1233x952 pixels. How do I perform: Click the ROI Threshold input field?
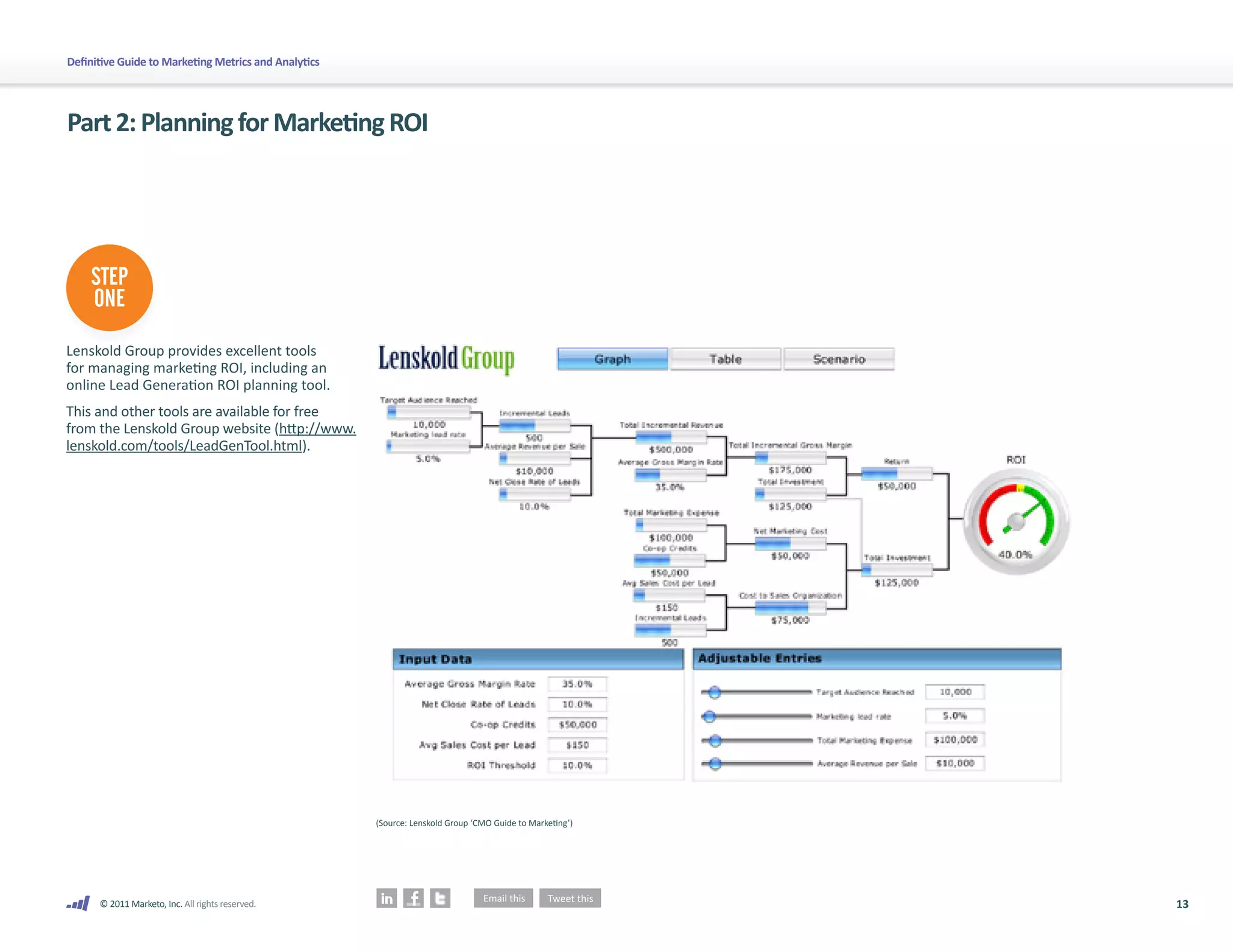point(577,765)
